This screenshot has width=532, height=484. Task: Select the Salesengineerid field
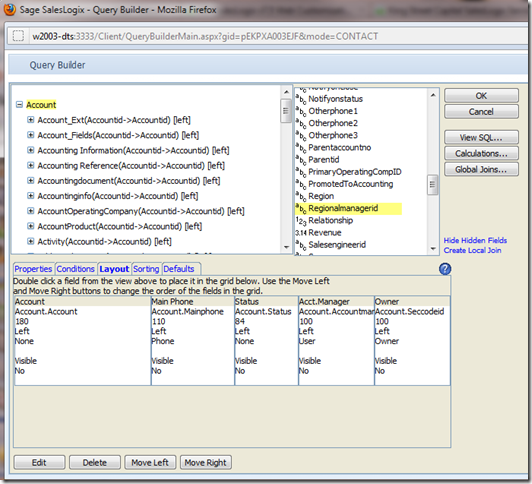click(337, 245)
